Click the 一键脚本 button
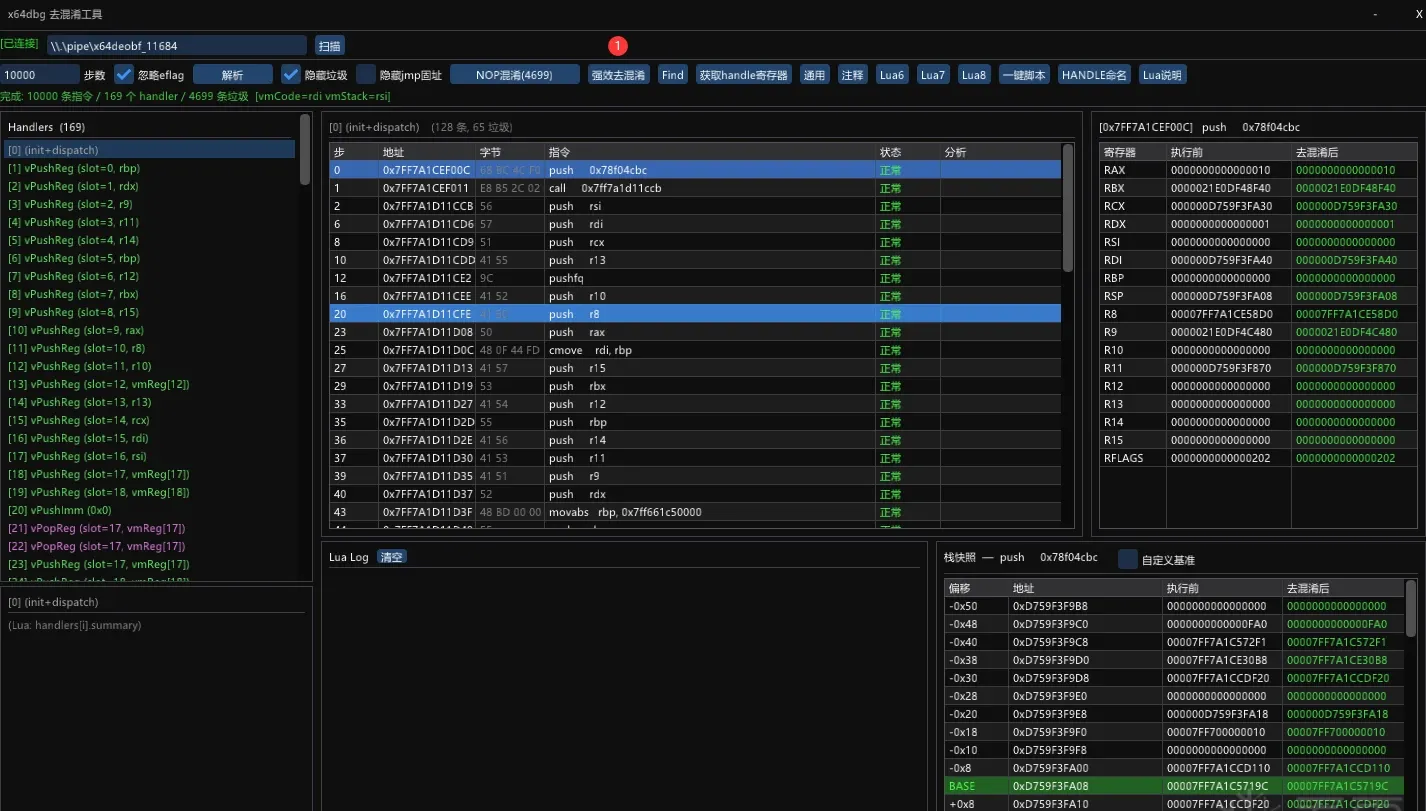Viewport: 1426px width, 811px height. tap(1024, 75)
